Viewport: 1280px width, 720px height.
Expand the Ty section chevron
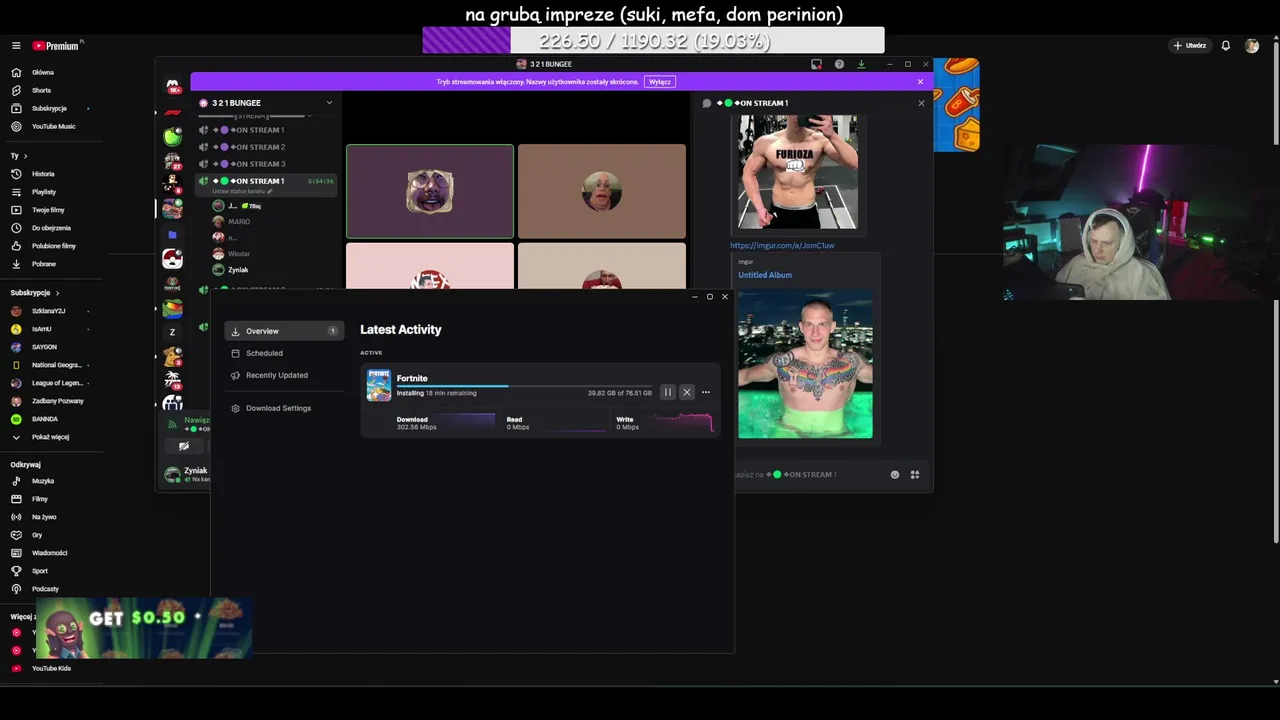(25, 156)
